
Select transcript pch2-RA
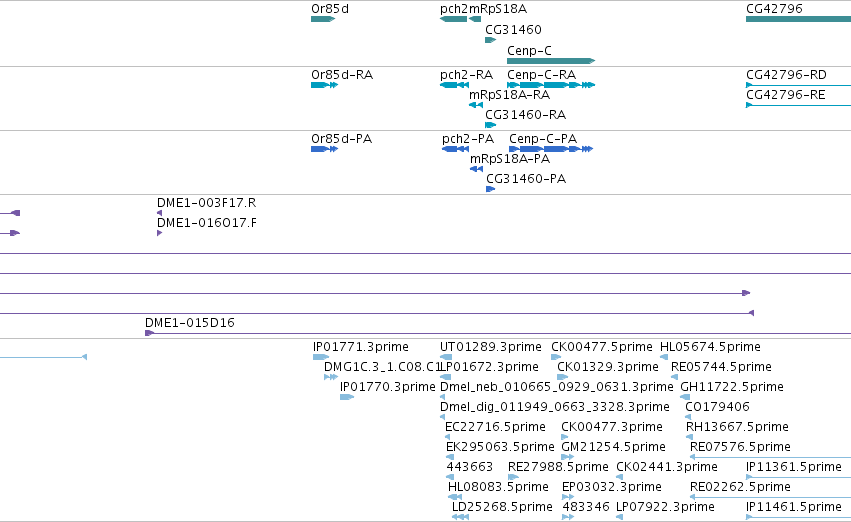[x=454, y=85]
